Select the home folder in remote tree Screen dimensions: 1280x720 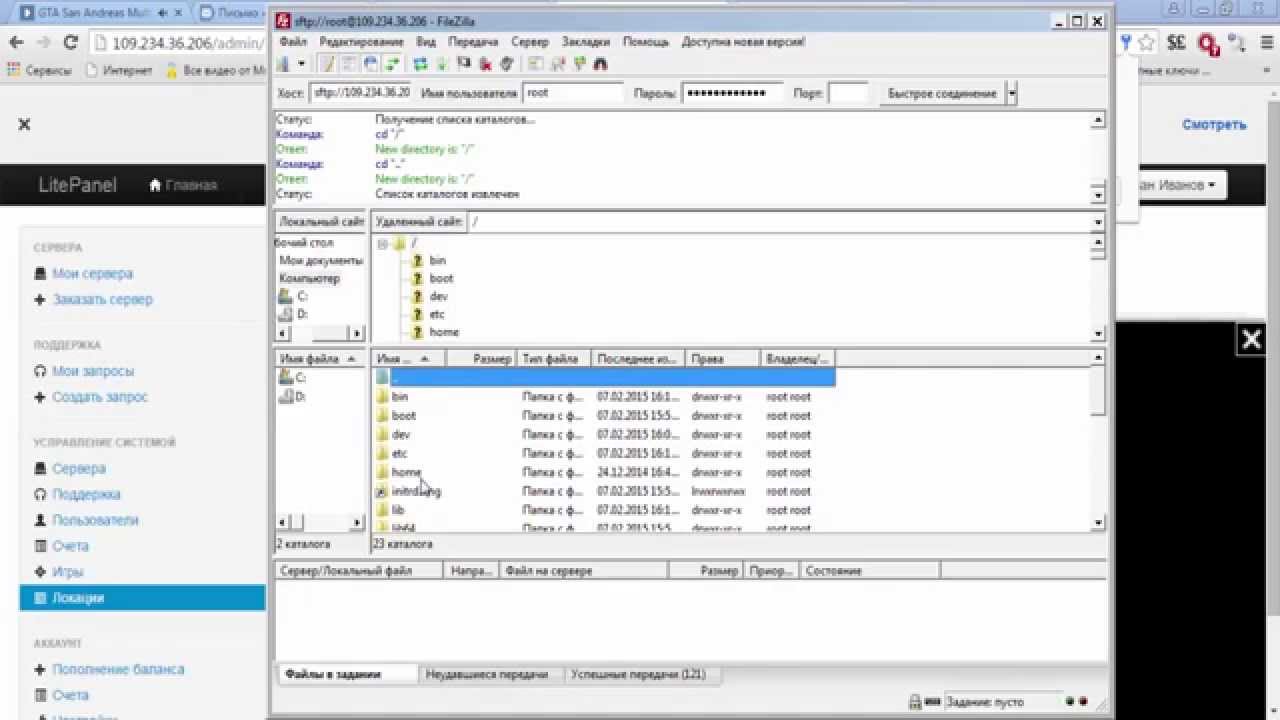tap(444, 332)
